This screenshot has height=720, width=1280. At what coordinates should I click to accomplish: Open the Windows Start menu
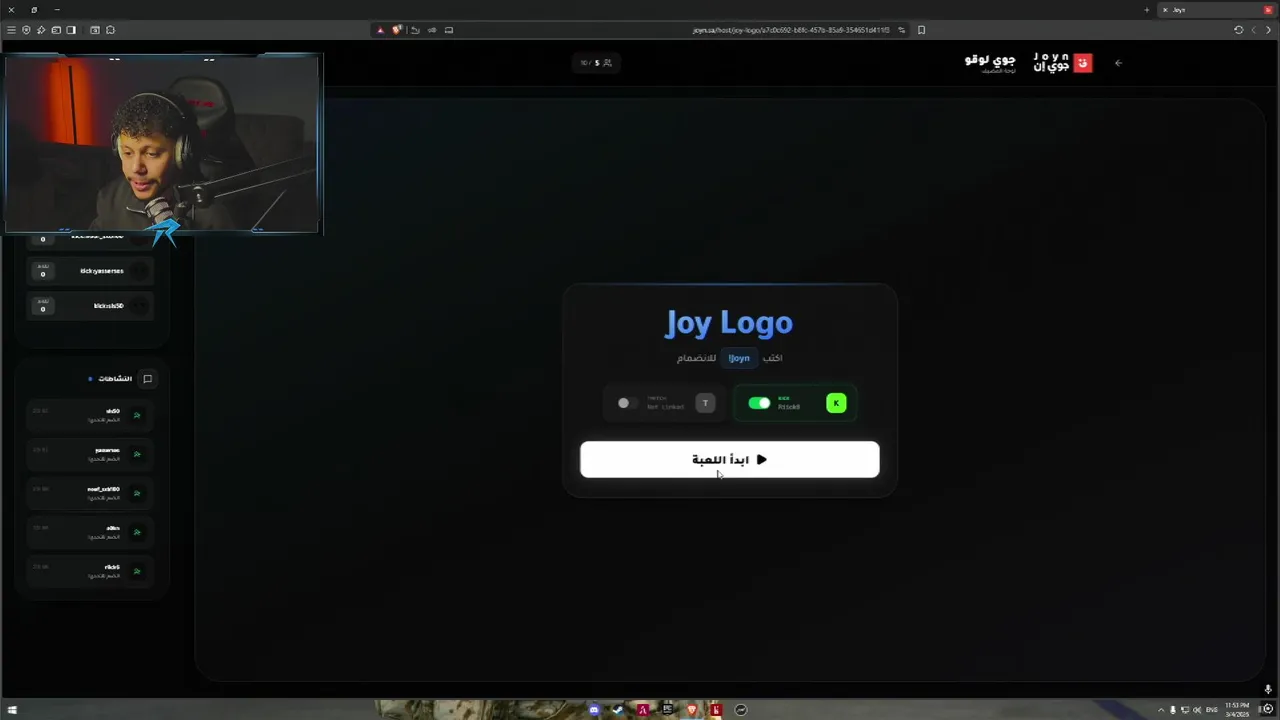(x=12, y=710)
